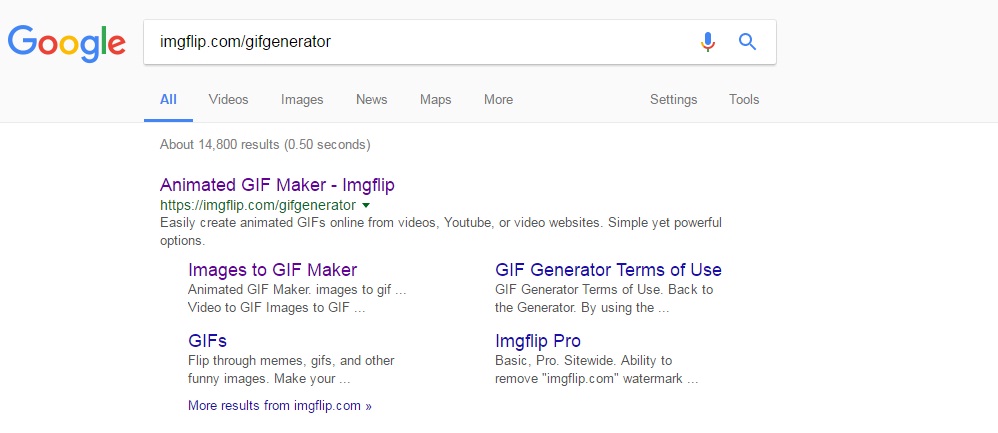Switch to the Maps tab
The width and height of the screenshot is (998, 433).
[x=435, y=99]
